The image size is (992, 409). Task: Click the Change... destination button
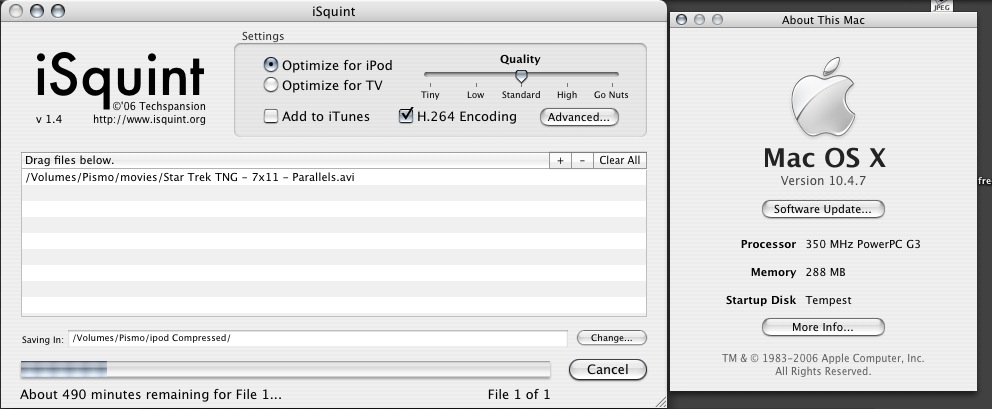pyautogui.click(x=612, y=338)
